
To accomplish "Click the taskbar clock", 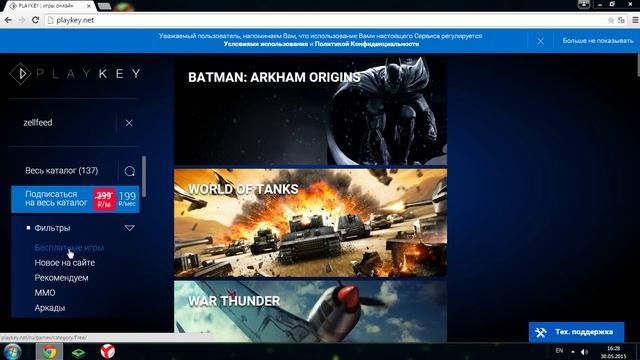I will click(x=613, y=352).
